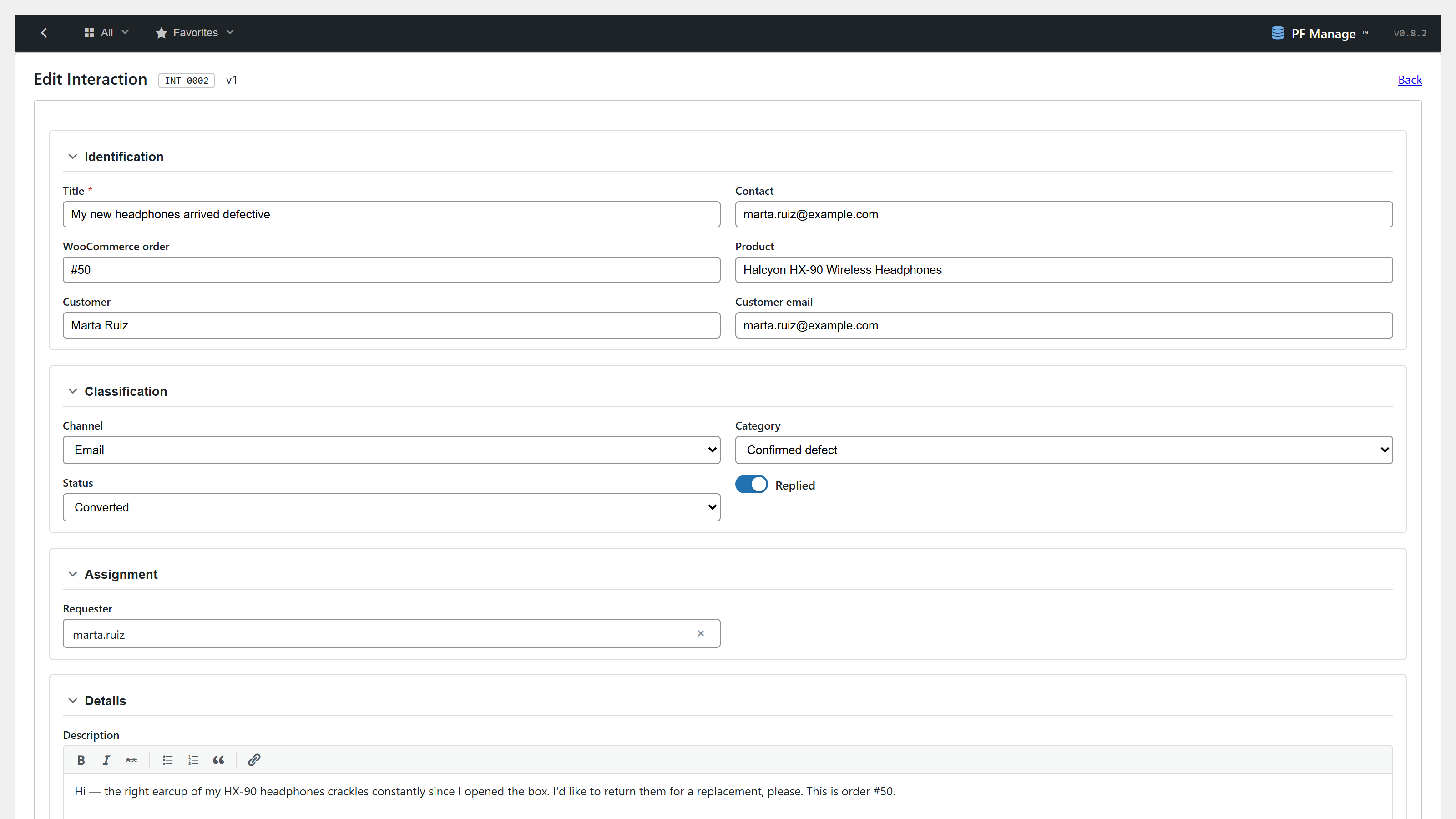
Task: Click the Replied label text
Action: pos(795,485)
